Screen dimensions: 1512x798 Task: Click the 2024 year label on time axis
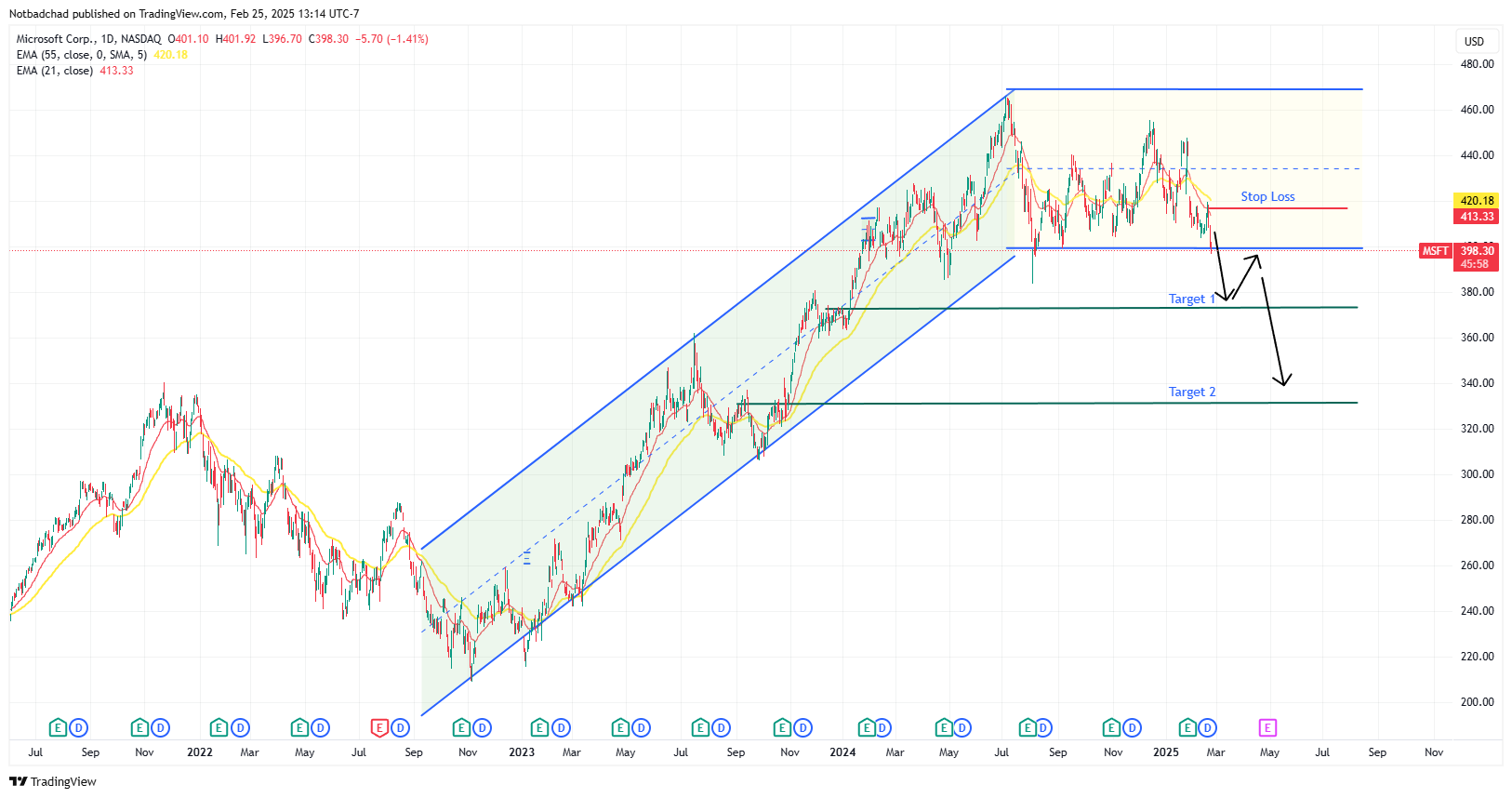[842, 752]
